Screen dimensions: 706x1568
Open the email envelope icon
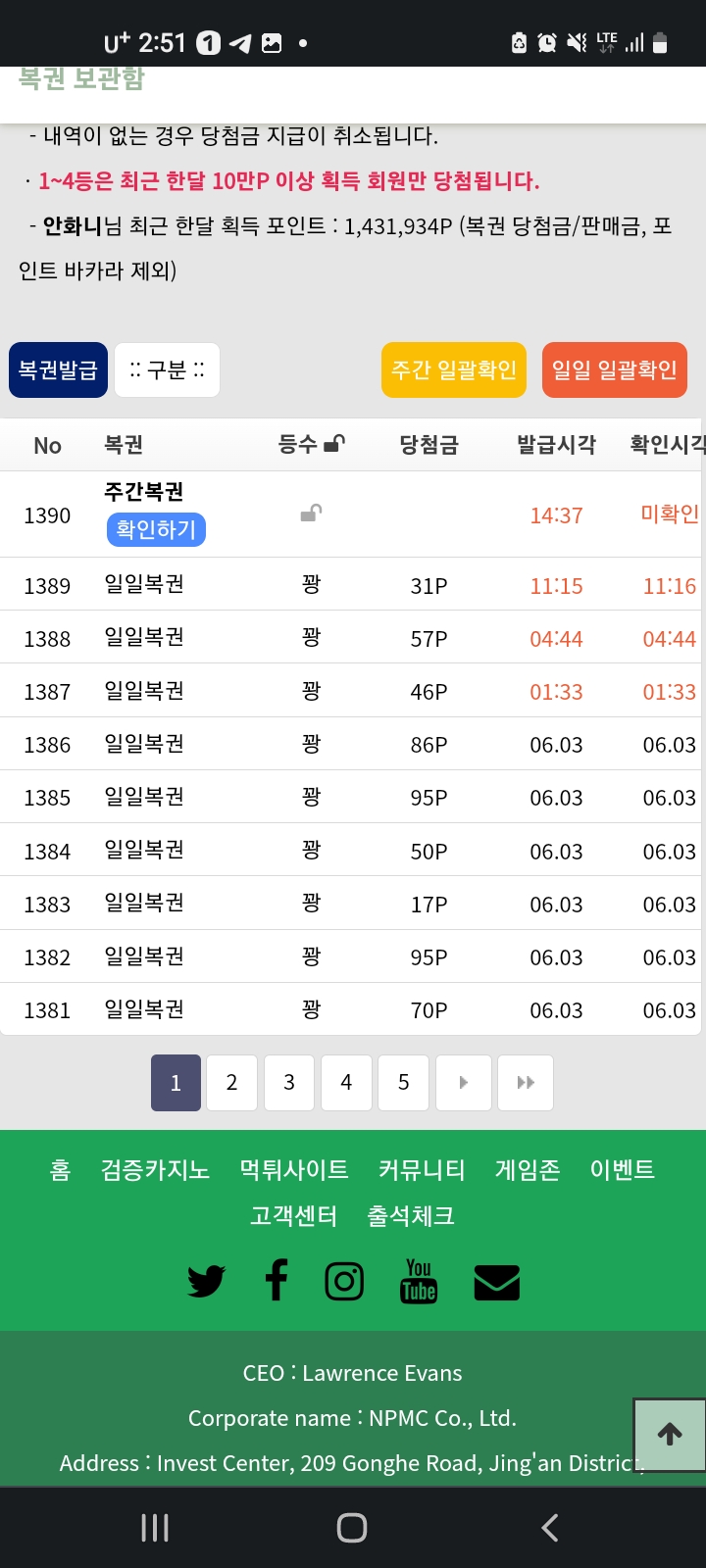497,1282
